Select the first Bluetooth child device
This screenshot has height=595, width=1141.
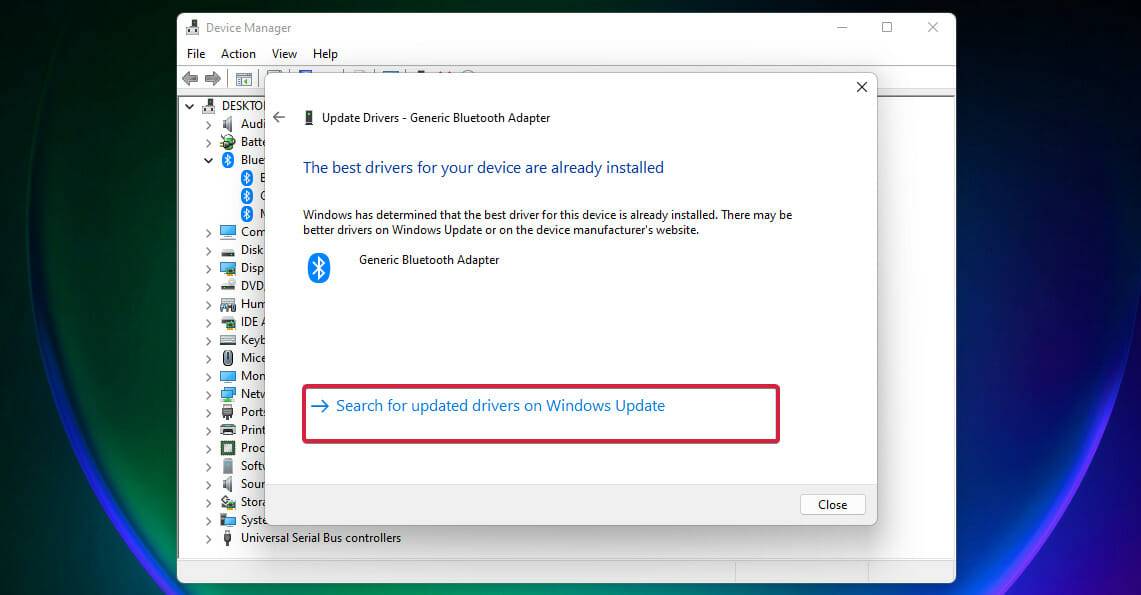click(x=247, y=178)
